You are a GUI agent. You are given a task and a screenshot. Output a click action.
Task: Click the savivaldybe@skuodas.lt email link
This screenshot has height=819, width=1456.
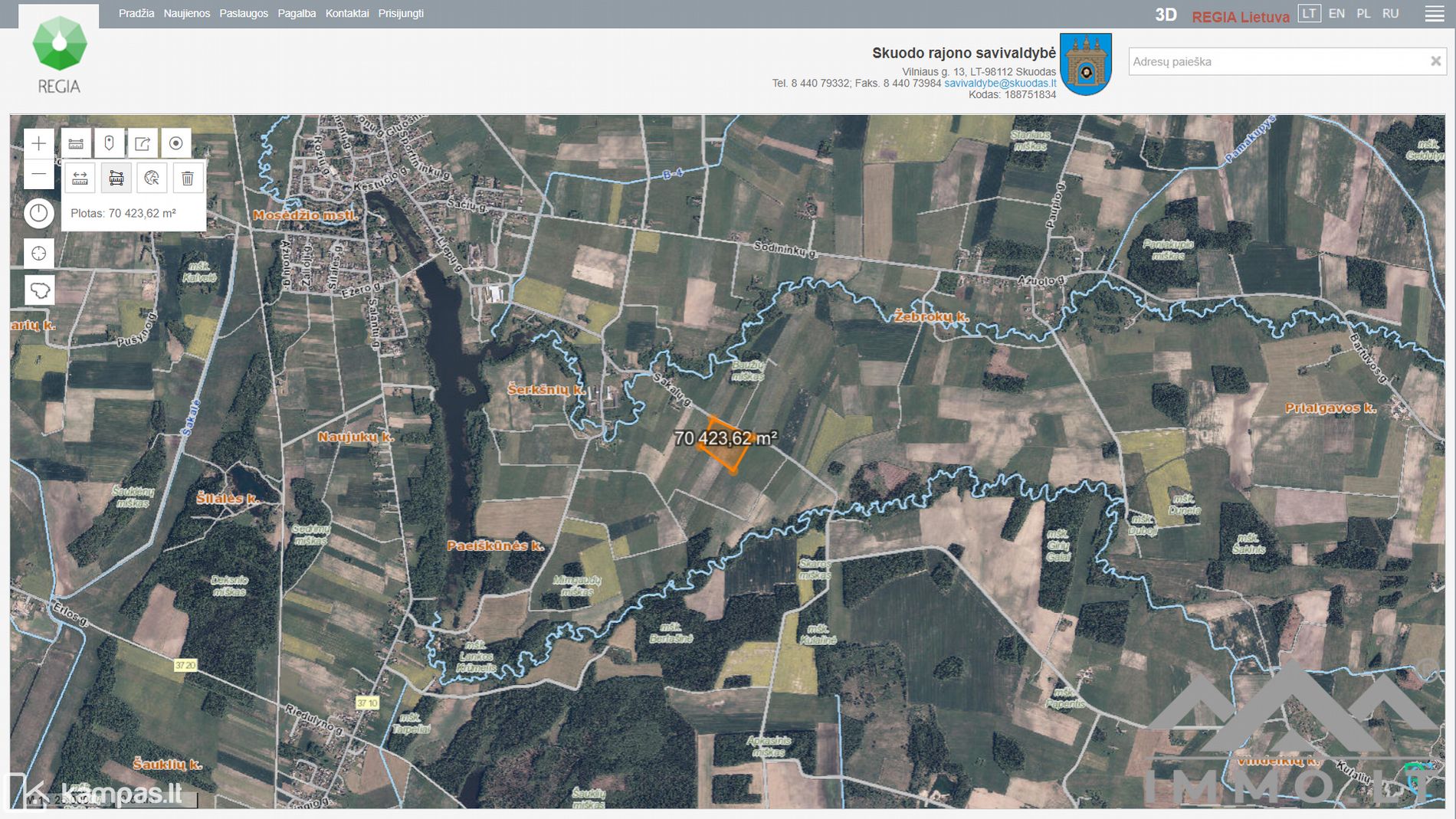coord(999,83)
